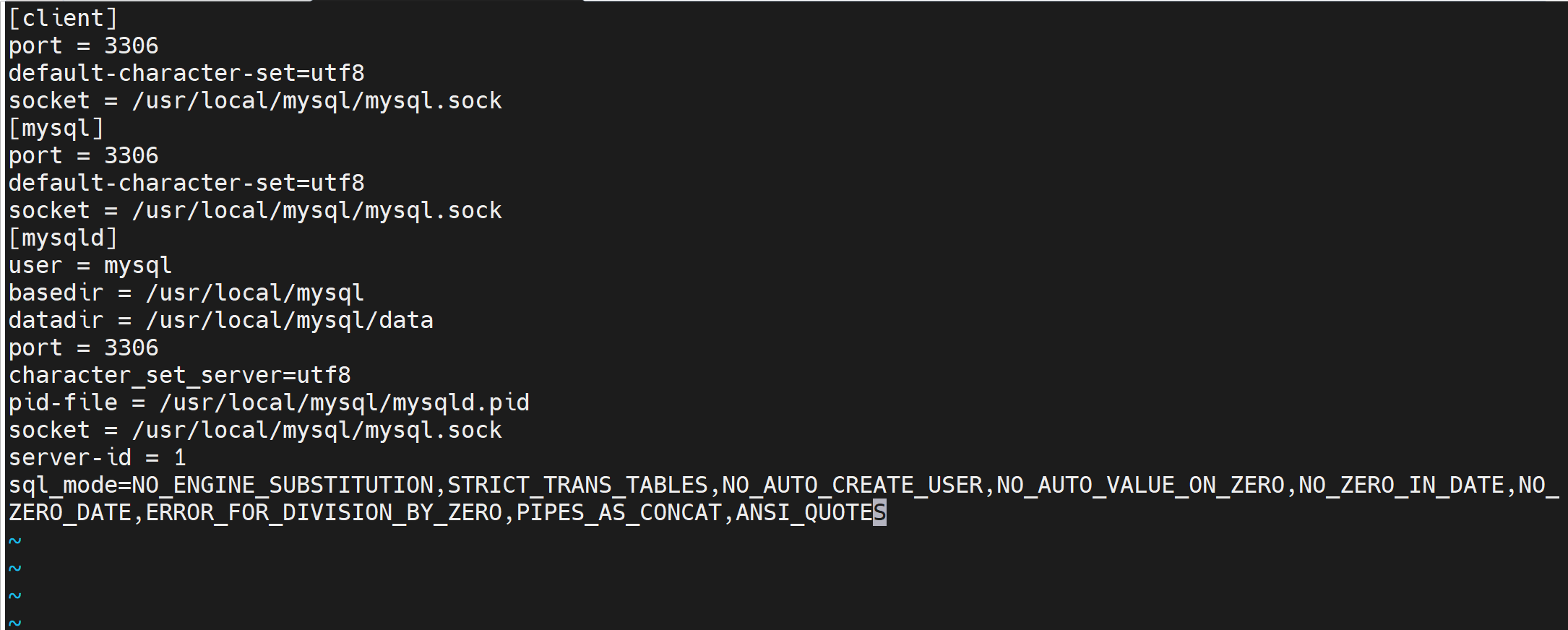Place cursor on user = mysql line
1568x630 pixels.
click(90, 266)
